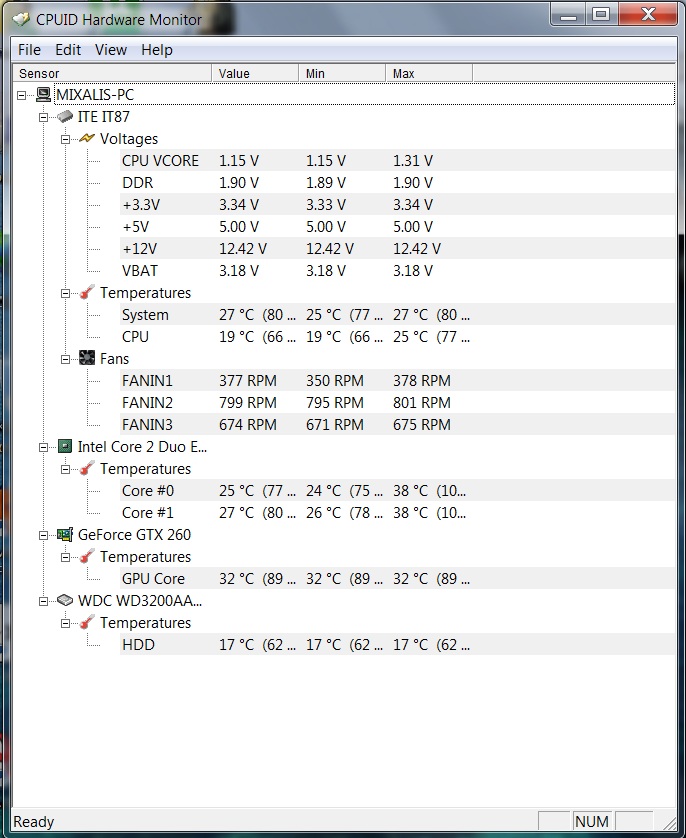
Task: Click the Ready status bar text
Action: (x=34, y=821)
